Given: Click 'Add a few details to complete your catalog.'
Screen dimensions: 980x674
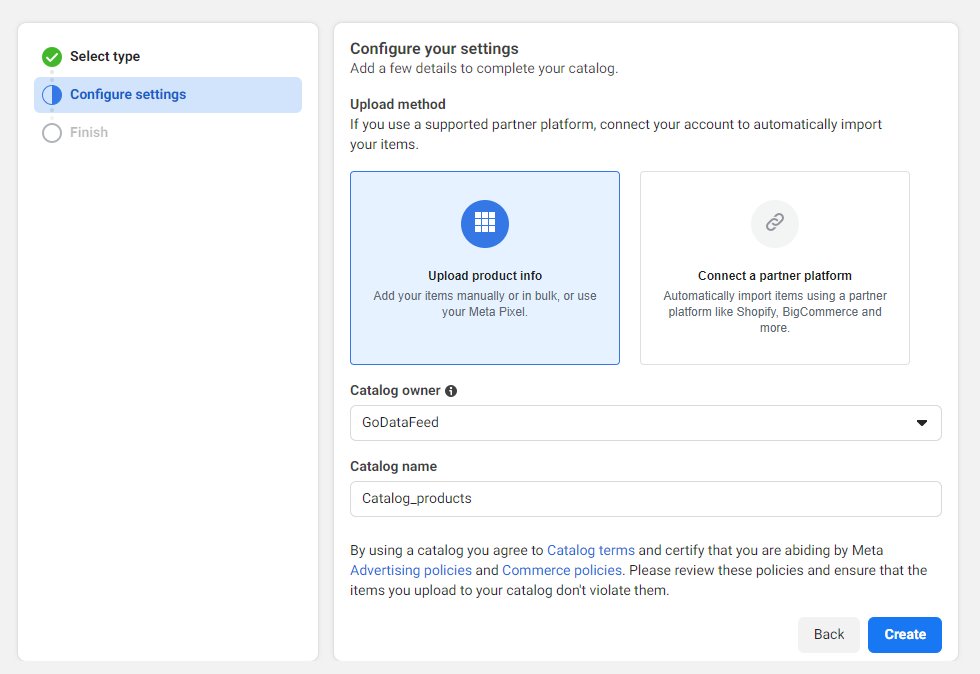Looking at the screenshot, I should [x=484, y=68].
